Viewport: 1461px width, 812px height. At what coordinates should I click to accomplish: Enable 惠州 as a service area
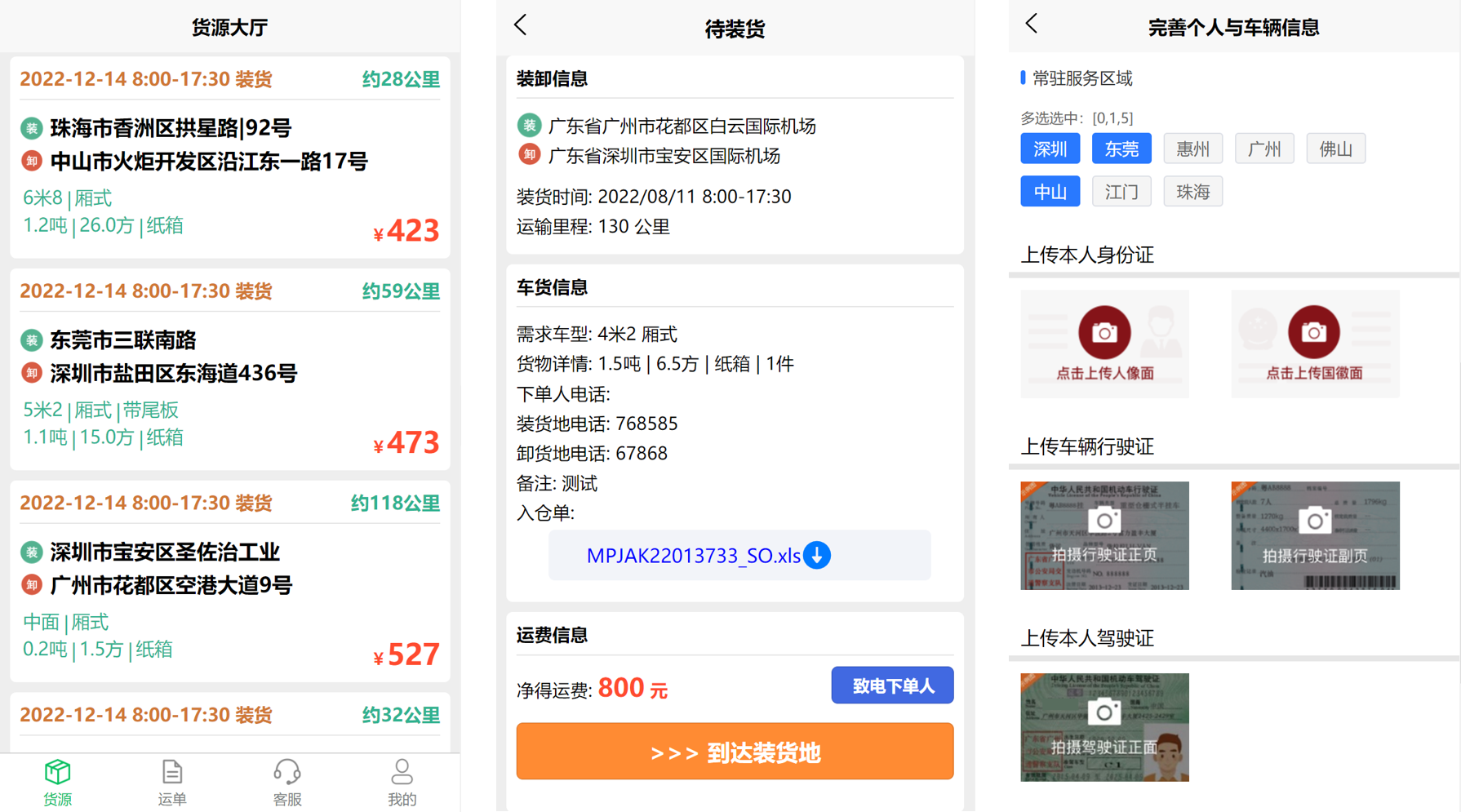tap(1193, 149)
